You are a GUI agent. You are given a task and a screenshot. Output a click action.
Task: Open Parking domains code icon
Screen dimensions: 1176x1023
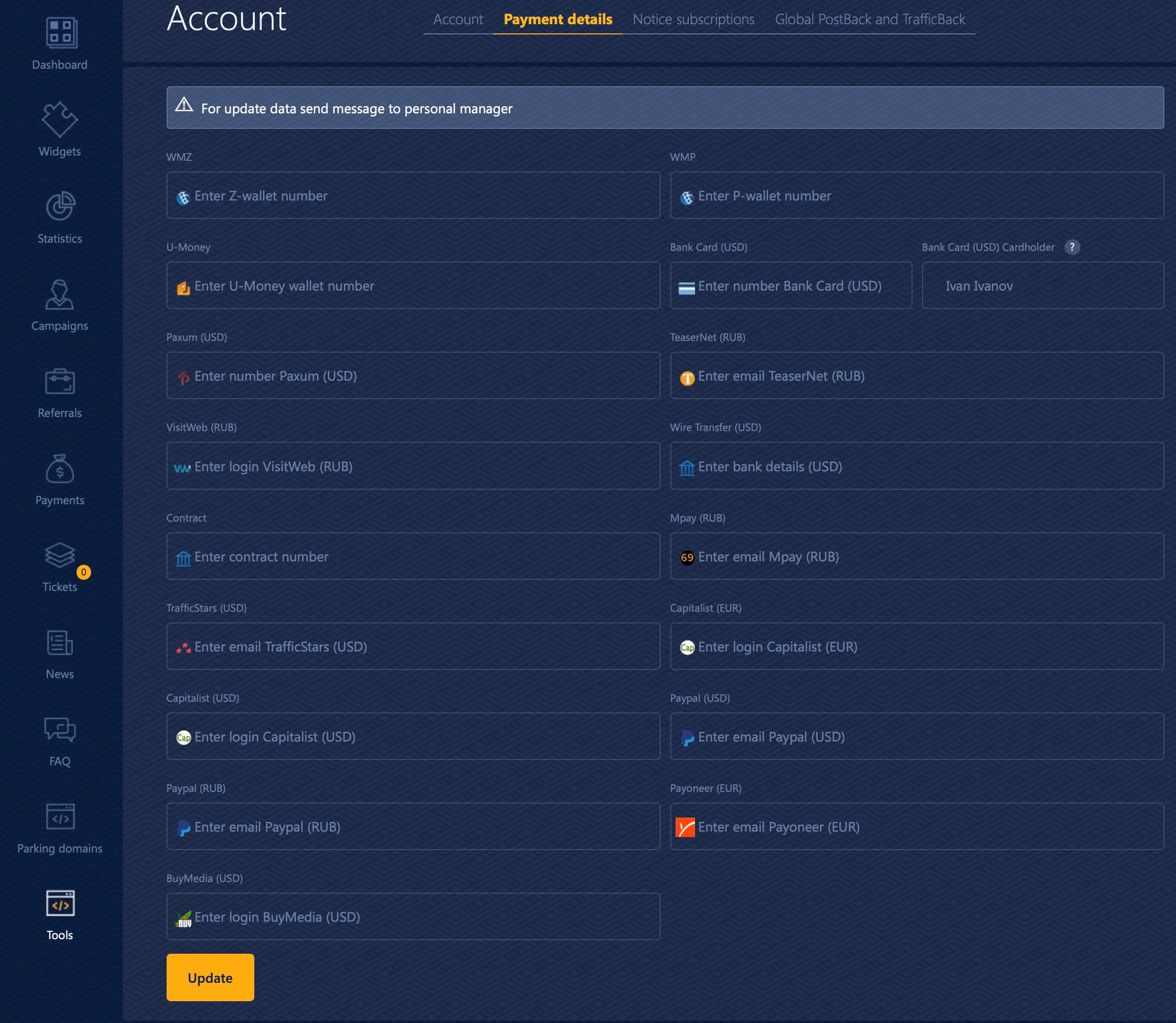pyautogui.click(x=60, y=818)
